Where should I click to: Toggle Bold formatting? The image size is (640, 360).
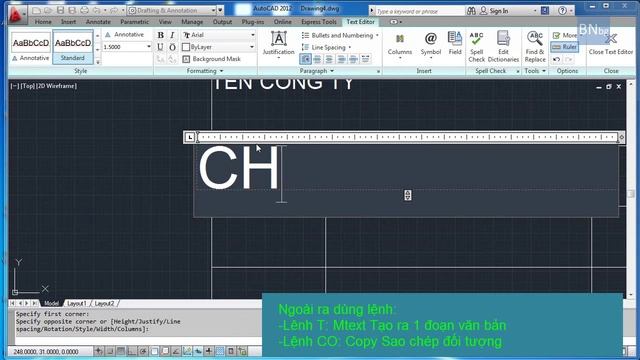click(161, 35)
